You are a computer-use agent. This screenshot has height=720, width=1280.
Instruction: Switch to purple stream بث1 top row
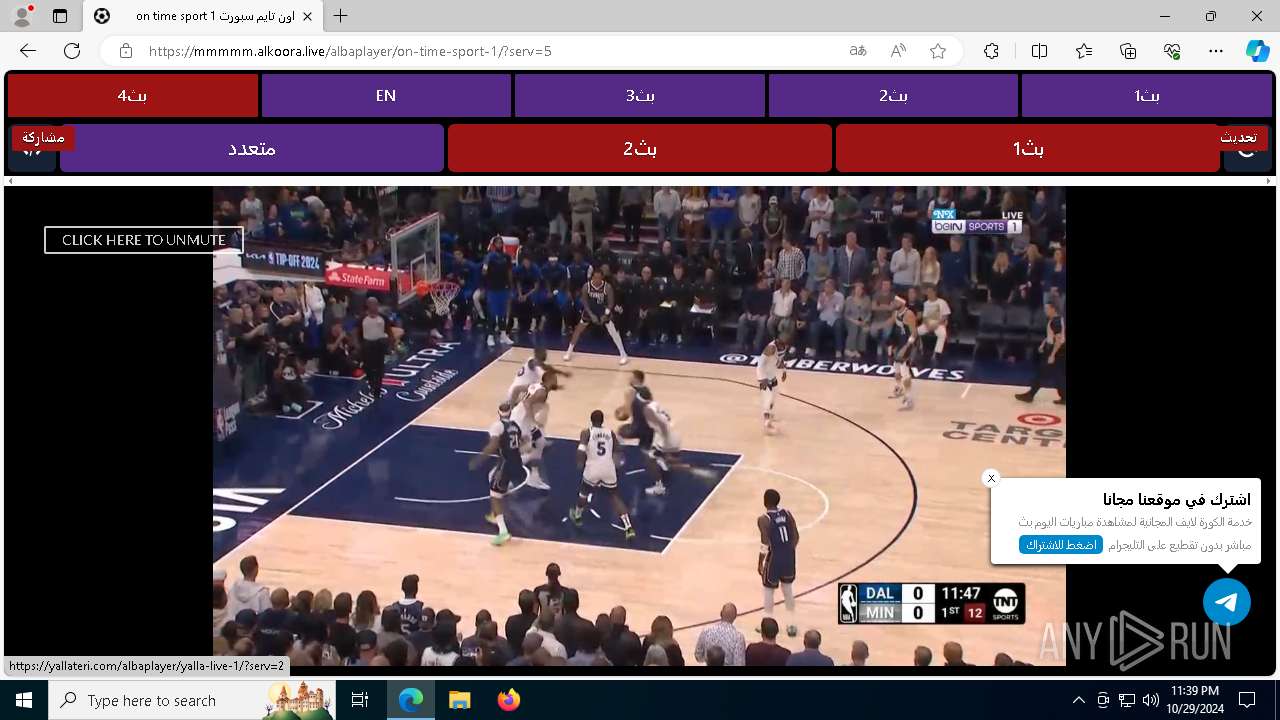coord(1146,96)
